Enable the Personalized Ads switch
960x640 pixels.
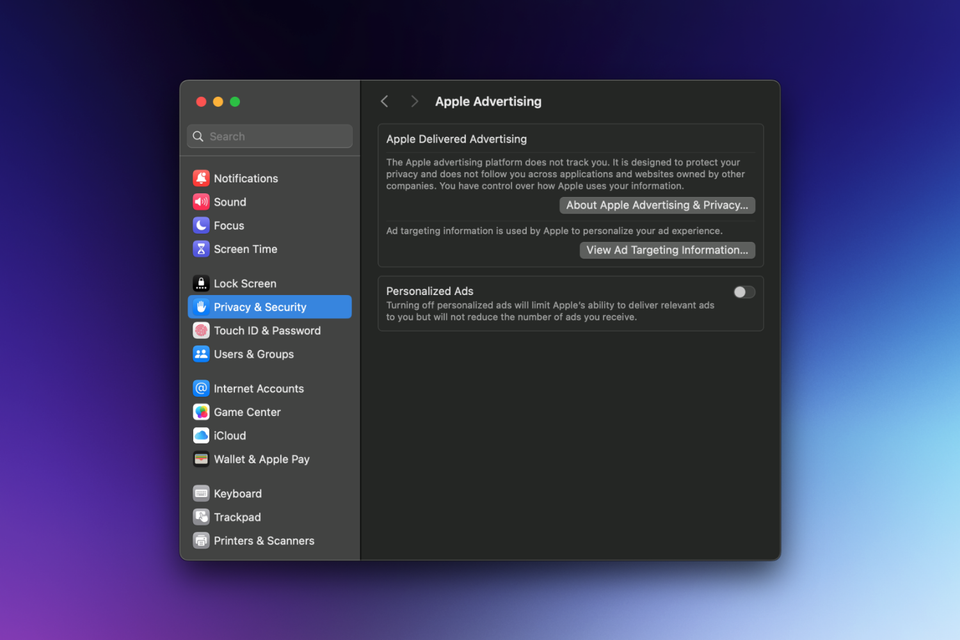744,292
